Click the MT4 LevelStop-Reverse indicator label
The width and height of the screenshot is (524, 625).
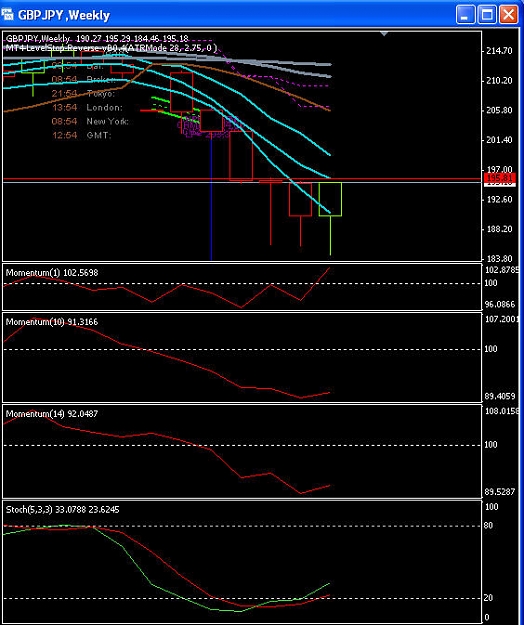(x=111, y=48)
